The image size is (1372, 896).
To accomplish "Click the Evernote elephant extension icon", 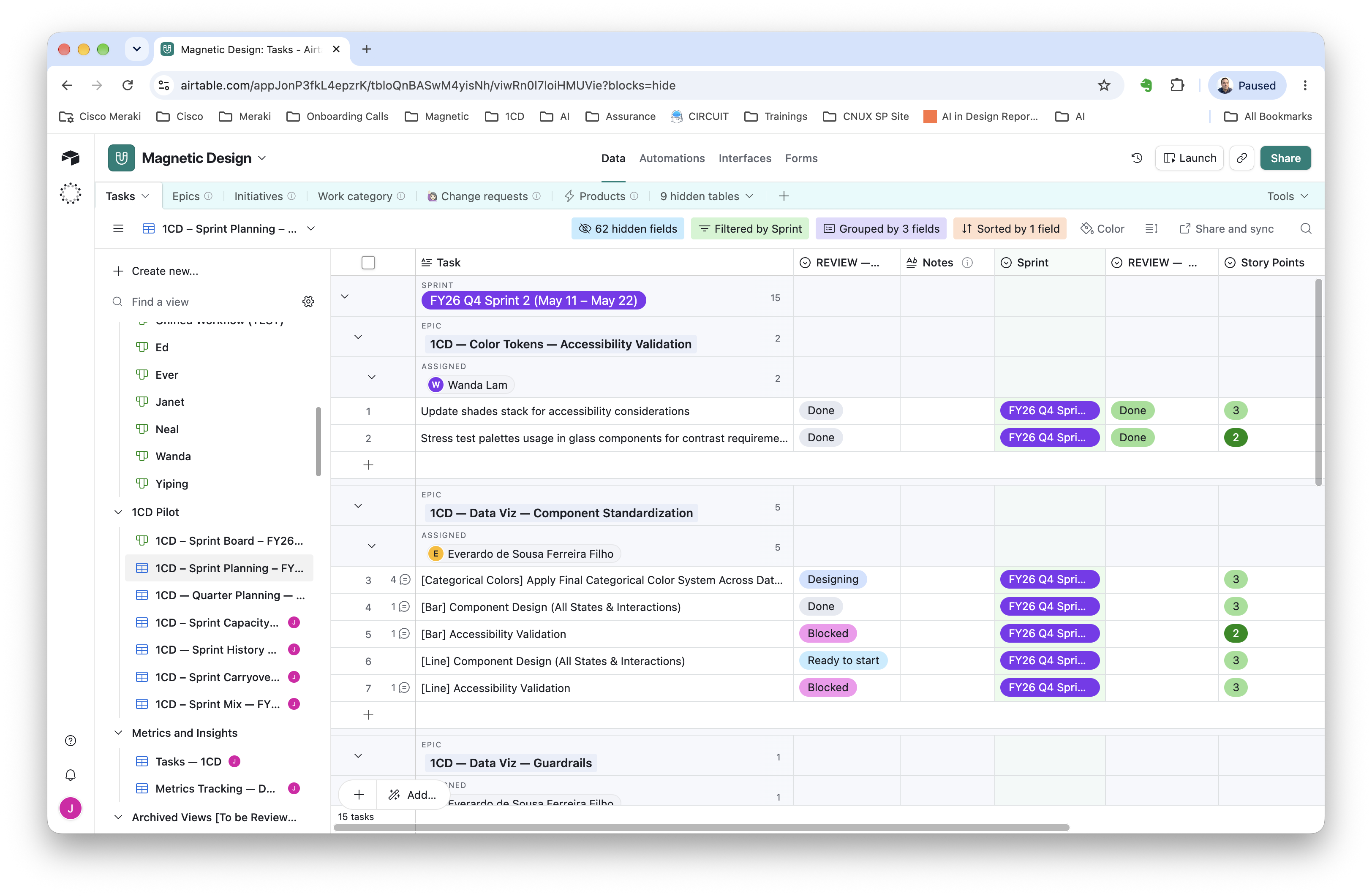I will [1146, 85].
